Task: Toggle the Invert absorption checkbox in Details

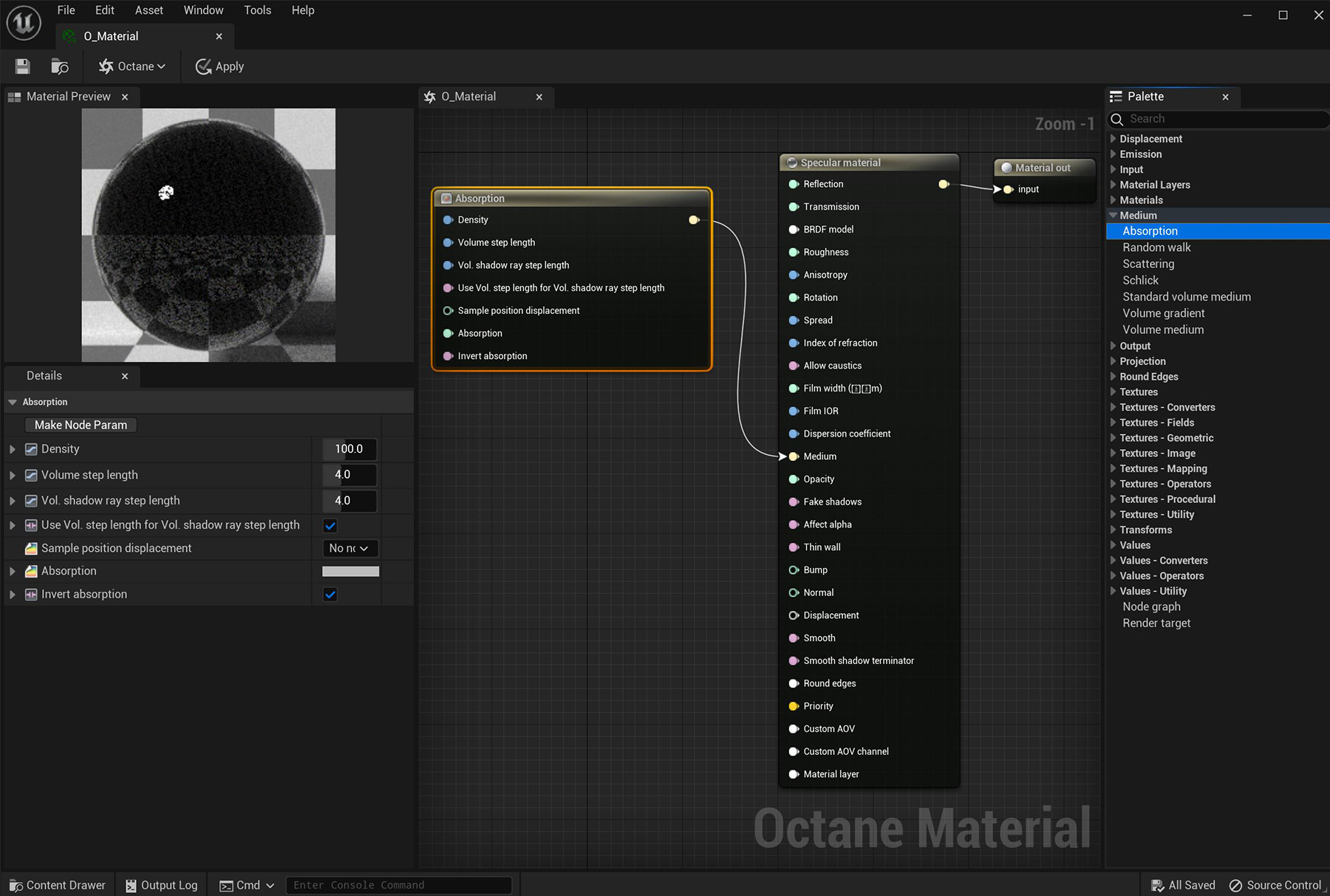Action: coord(330,595)
